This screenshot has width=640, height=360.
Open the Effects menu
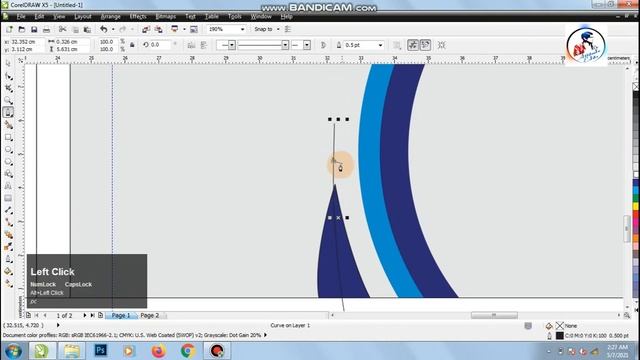(x=138, y=17)
